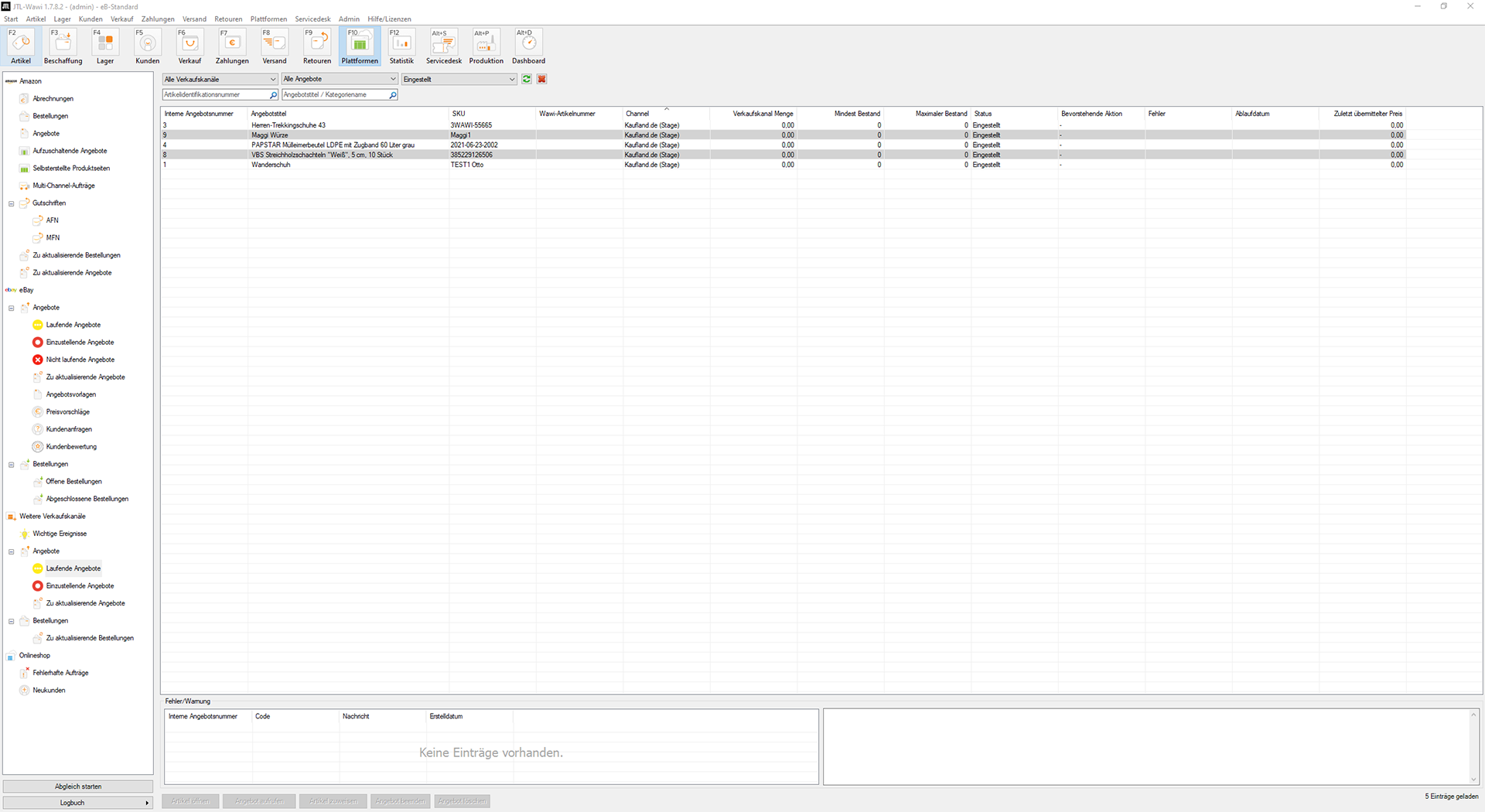The width and height of the screenshot is (1485, 812).
Task: Collapse the Gutschriften tree node
Action: pyautogui.click(x=12, y=203)
